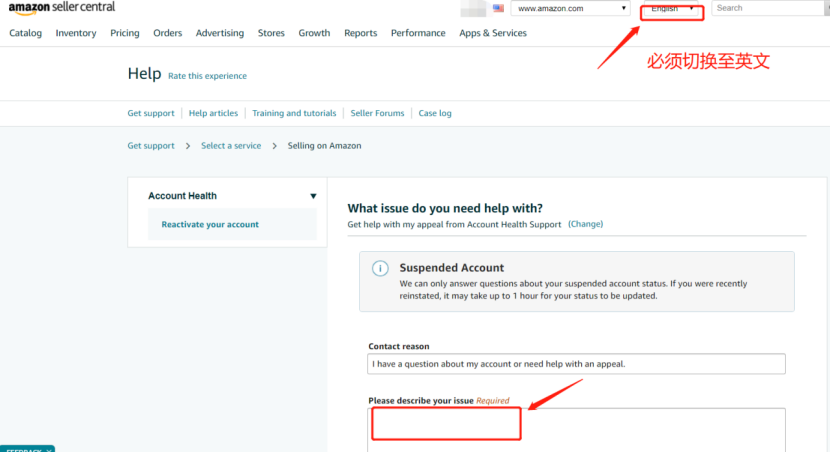Click the Amazon Seller Central logo
This screenshot has width=830, height=453.
point(61,8)
